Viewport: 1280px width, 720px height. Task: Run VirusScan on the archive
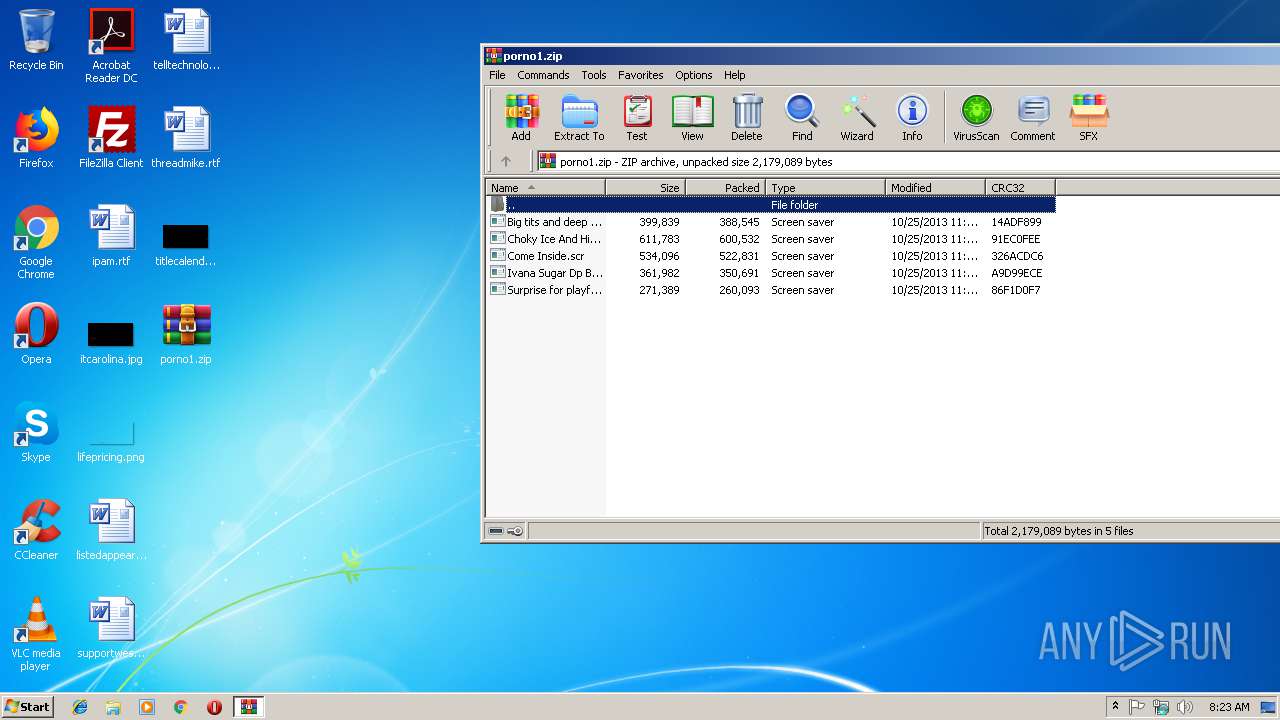(976, 118)
